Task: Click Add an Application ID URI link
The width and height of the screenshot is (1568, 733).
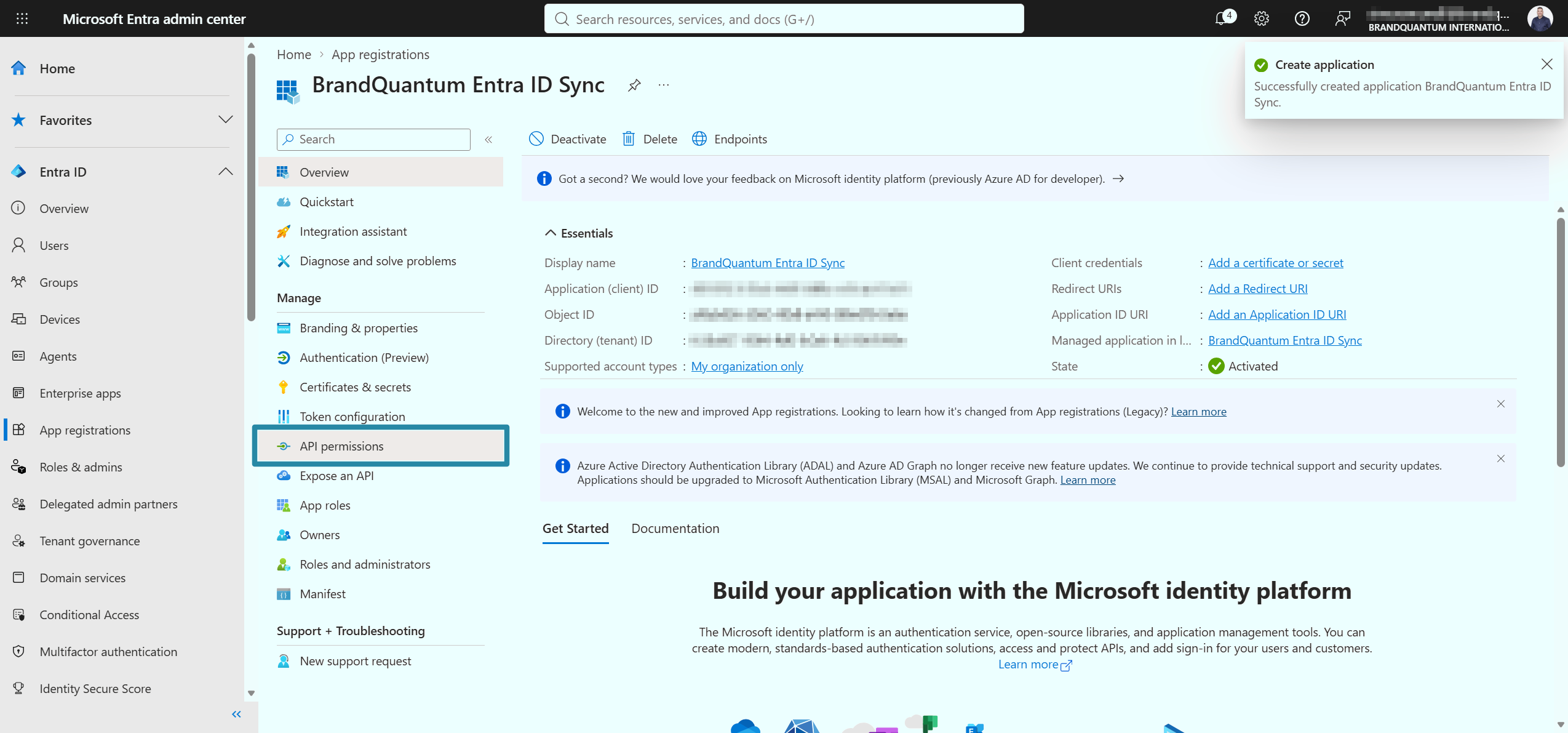Action: pos(1277,314)
